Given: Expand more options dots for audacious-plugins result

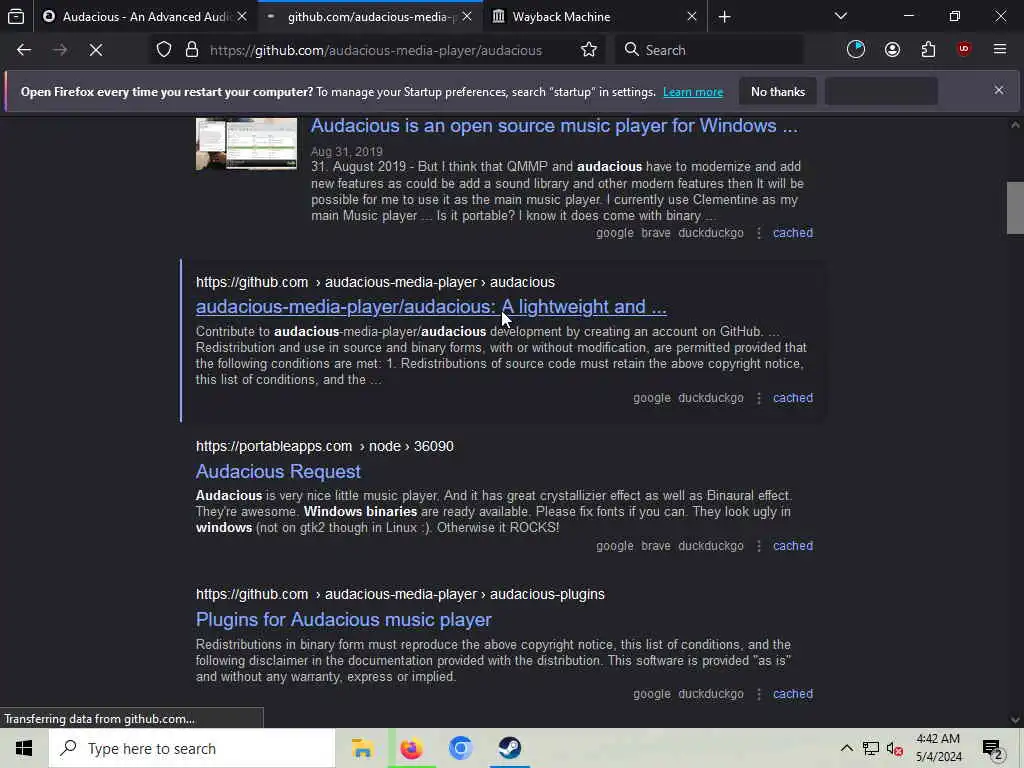Looking at the screenshot, I should 759,694.
